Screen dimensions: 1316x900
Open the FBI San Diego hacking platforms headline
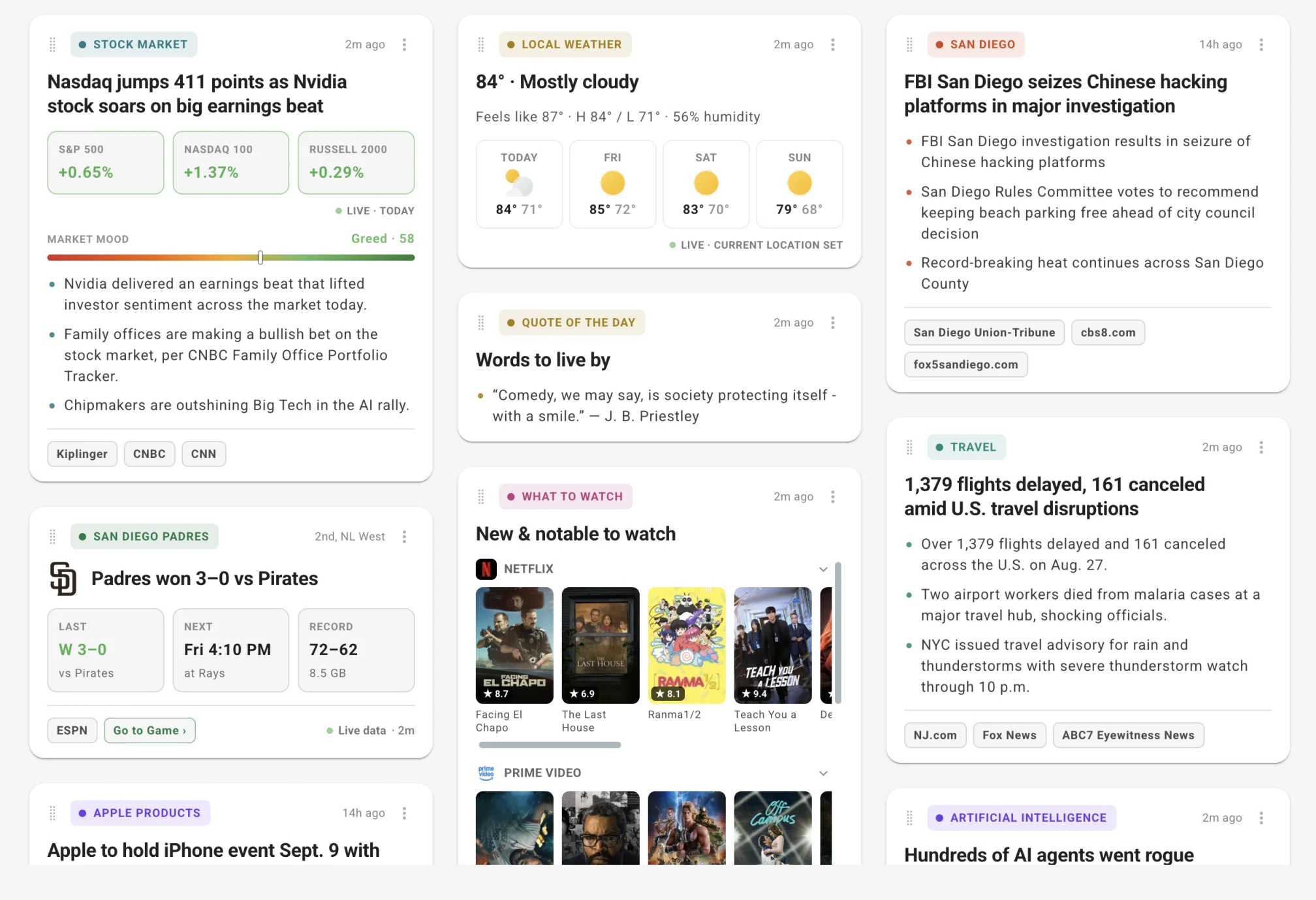tap(1066, 94)
